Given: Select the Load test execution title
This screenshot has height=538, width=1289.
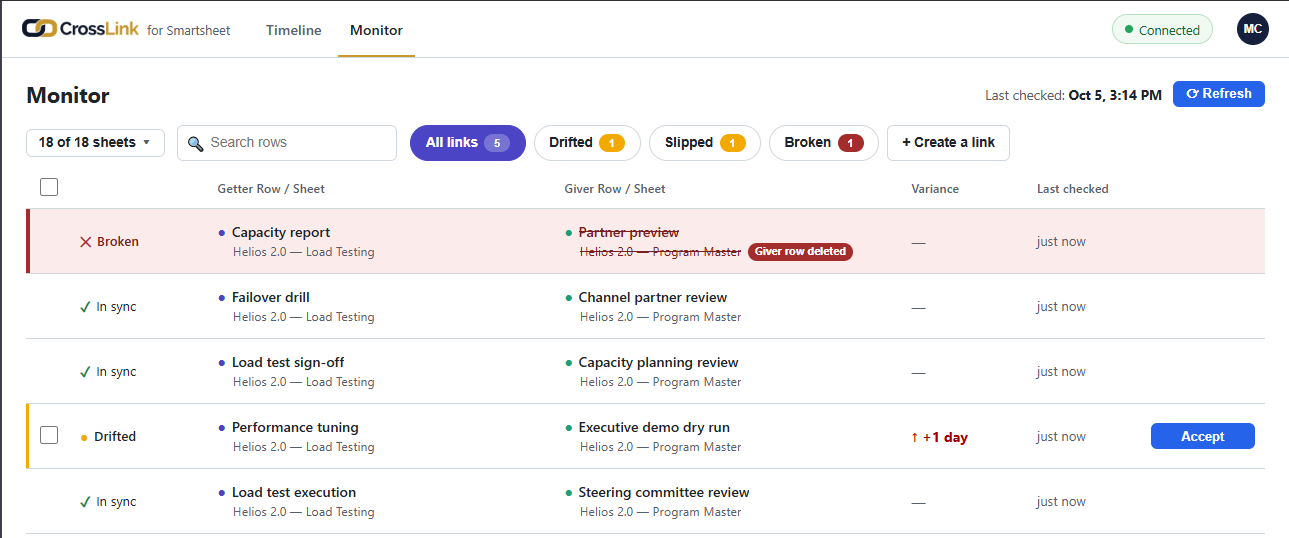Looking at the screenshot, I should click(x=294, y=492).
